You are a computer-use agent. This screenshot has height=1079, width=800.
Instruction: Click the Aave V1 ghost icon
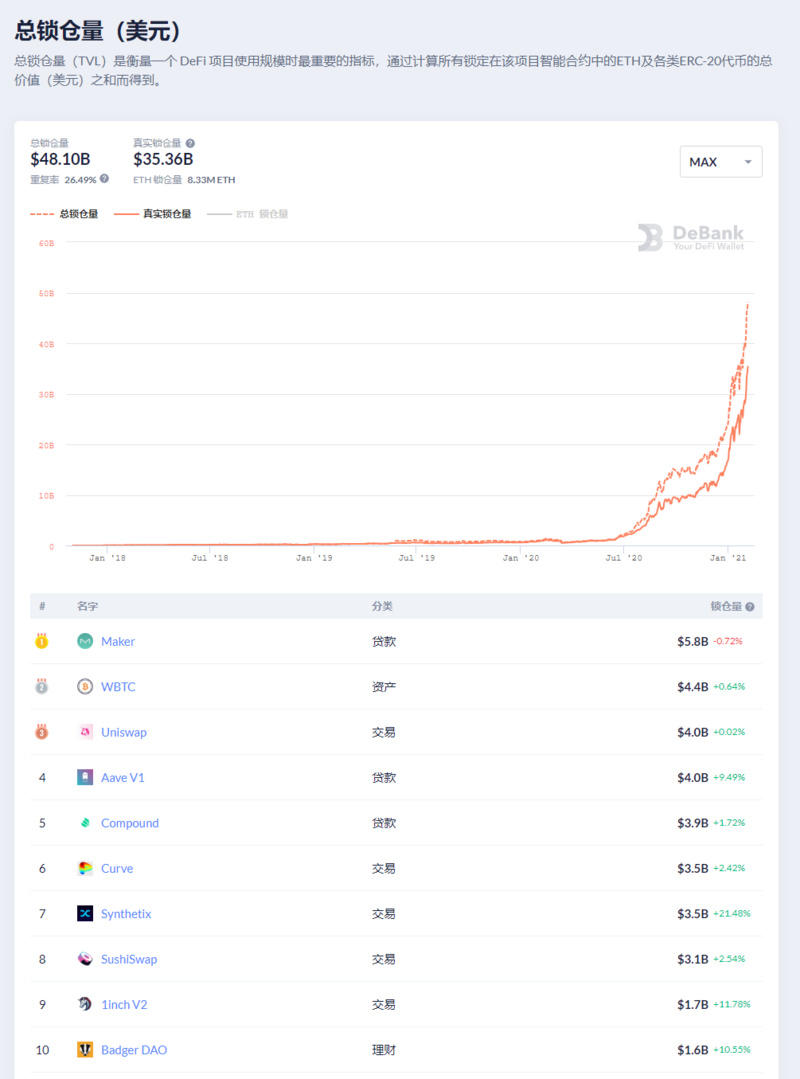[x=85, y=777]
